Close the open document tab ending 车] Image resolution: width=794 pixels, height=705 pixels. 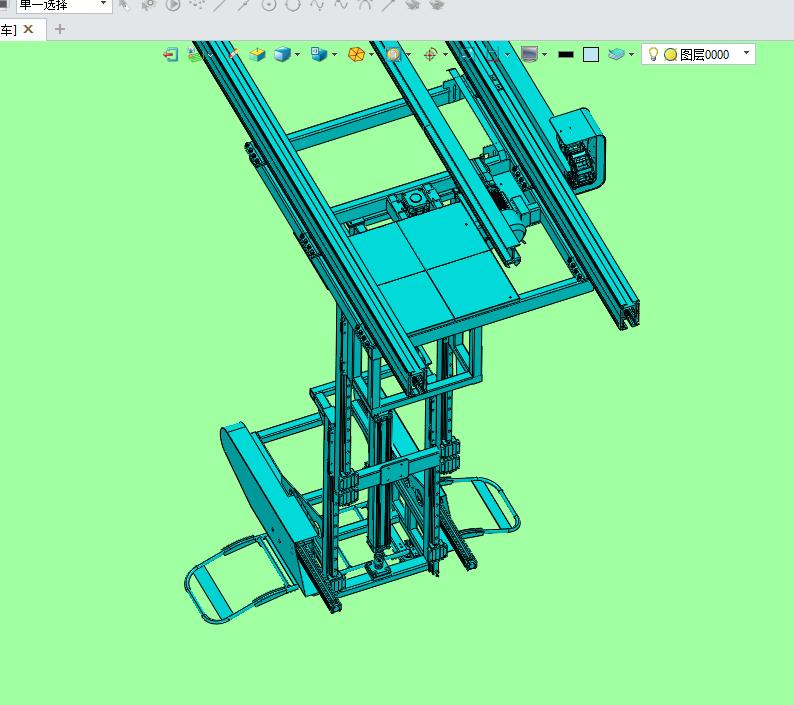pos(28,29)
